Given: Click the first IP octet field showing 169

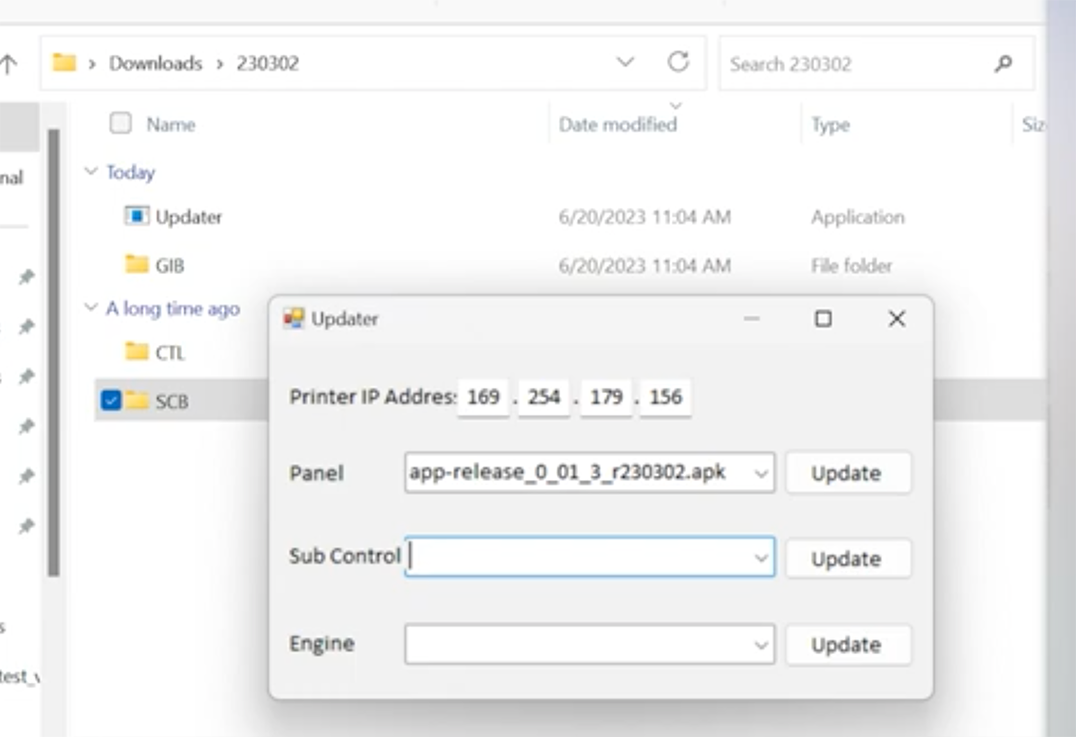Looking at the screenshot, I should [x=482, y=396].
